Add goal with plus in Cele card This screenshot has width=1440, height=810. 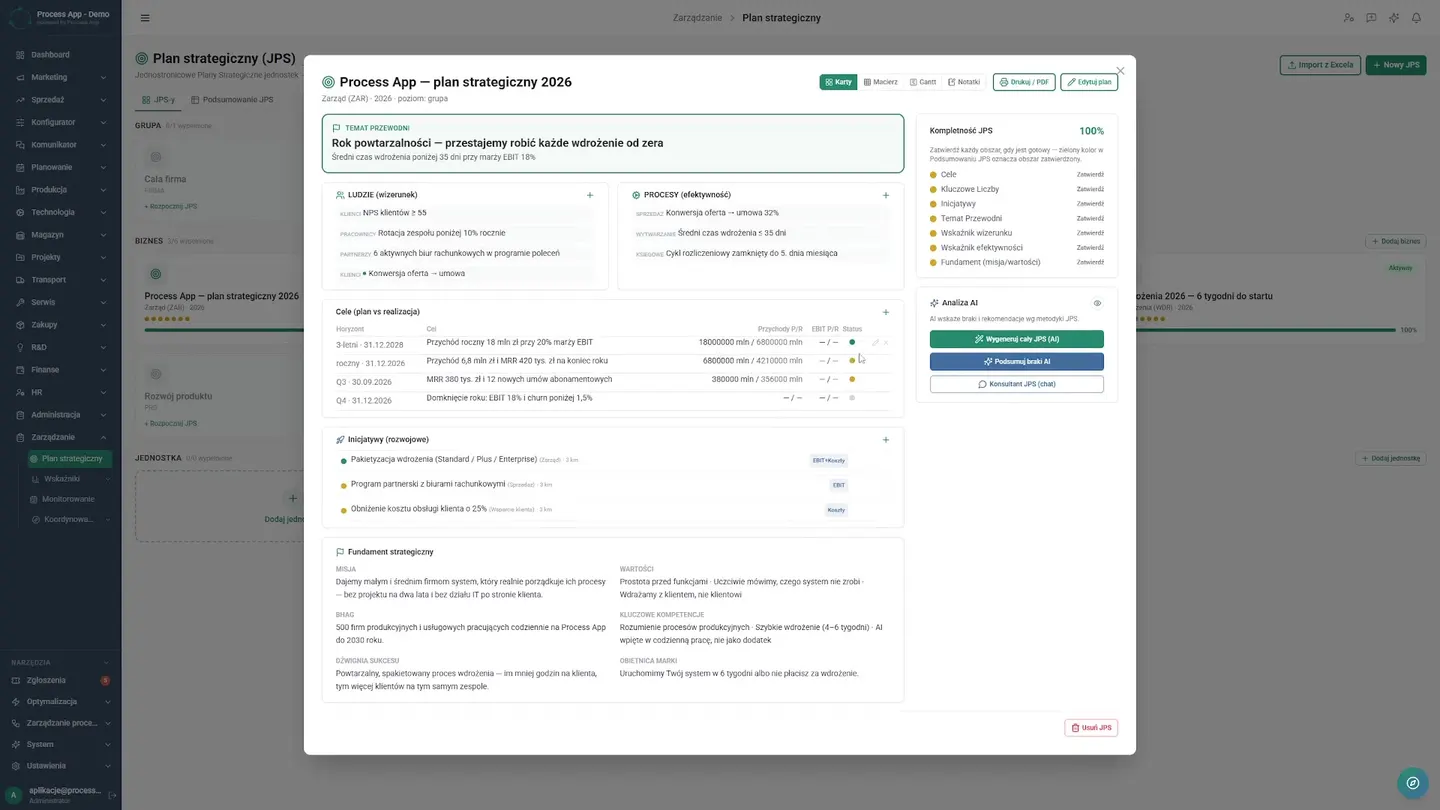[x=886, y=312]
